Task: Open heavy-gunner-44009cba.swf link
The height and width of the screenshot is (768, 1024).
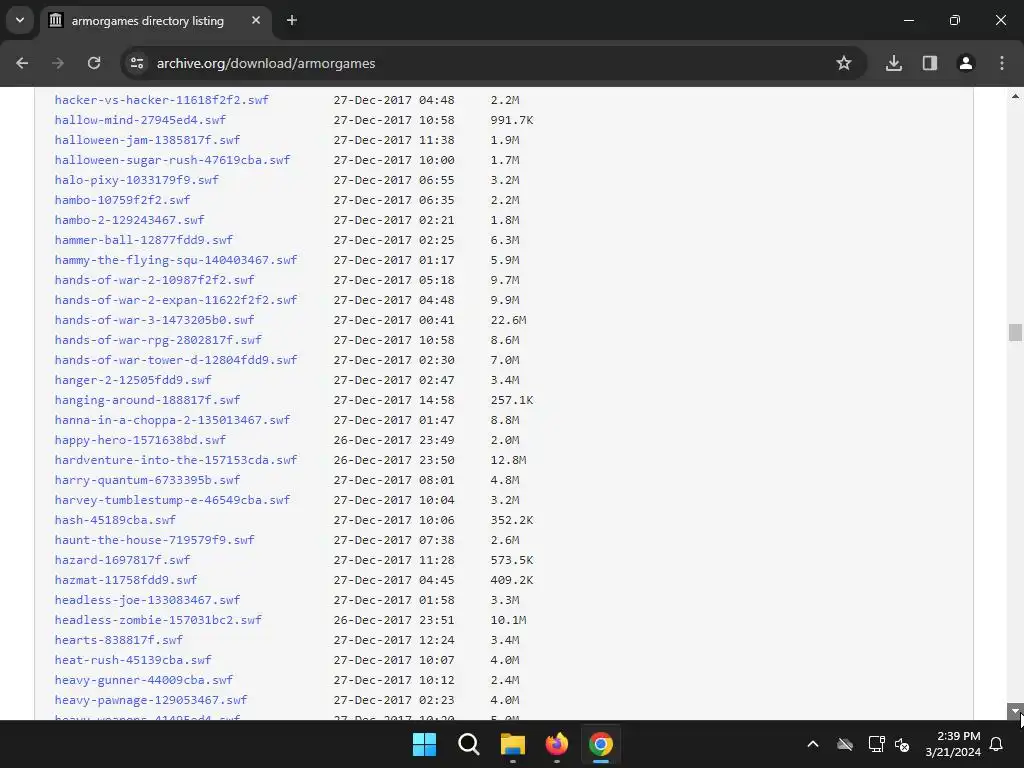Action: (x=144, y=680)
